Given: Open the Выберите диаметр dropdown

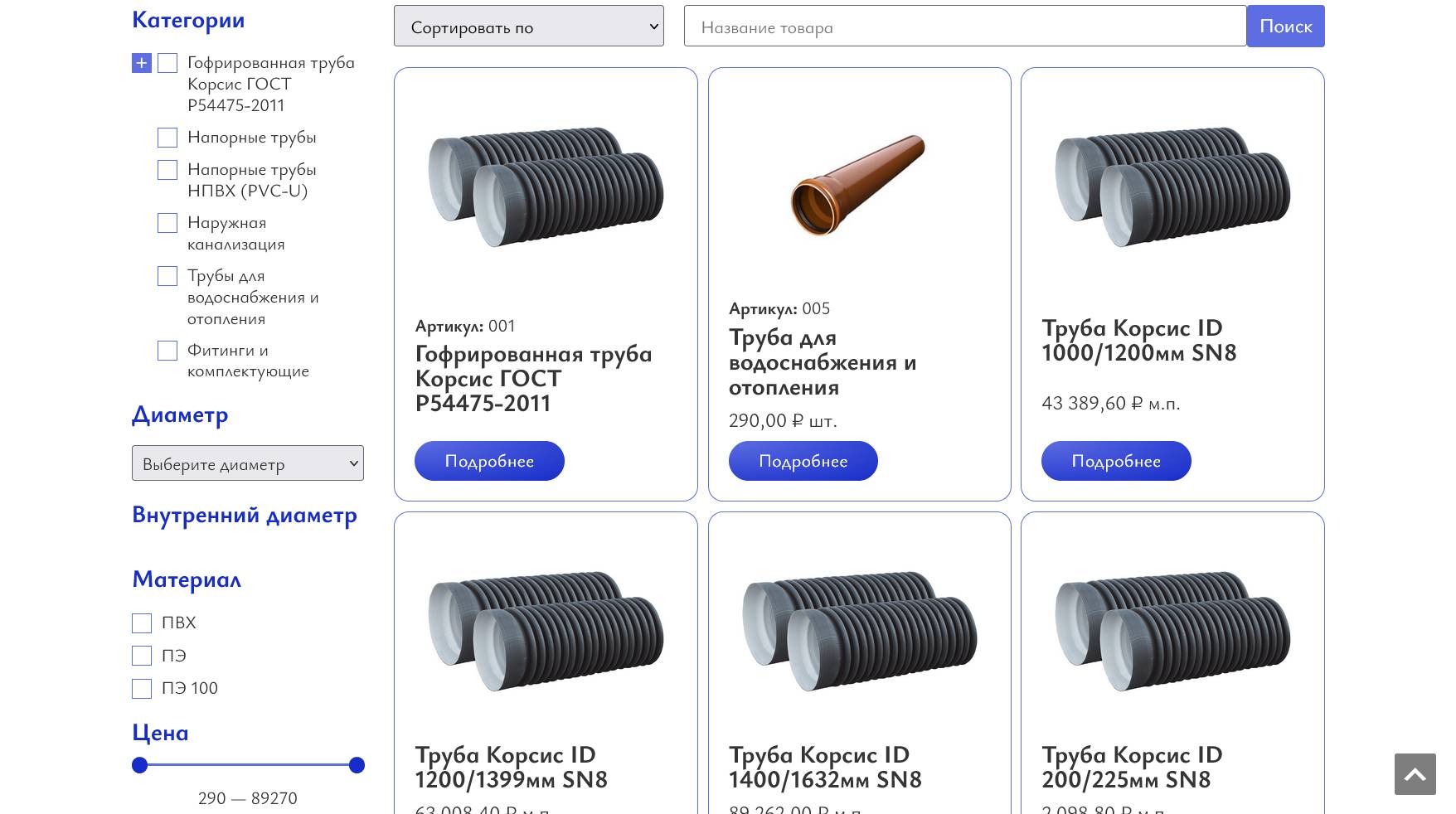Looking at the screenshot, I should point(247,463).
